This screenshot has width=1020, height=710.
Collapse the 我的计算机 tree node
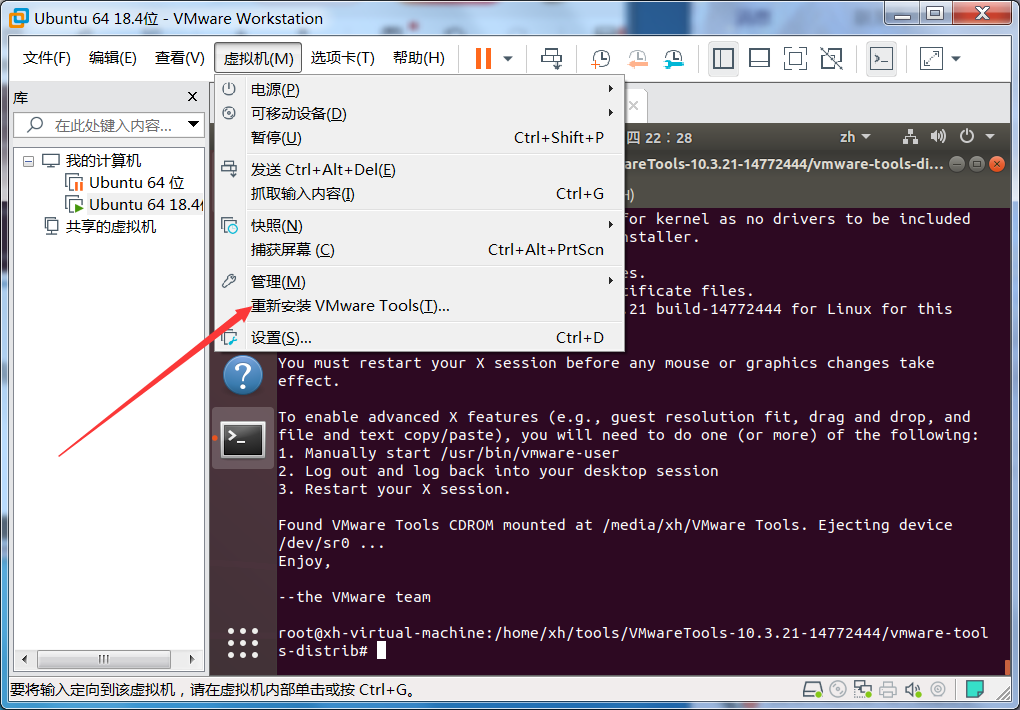click(x=29, y=161)
